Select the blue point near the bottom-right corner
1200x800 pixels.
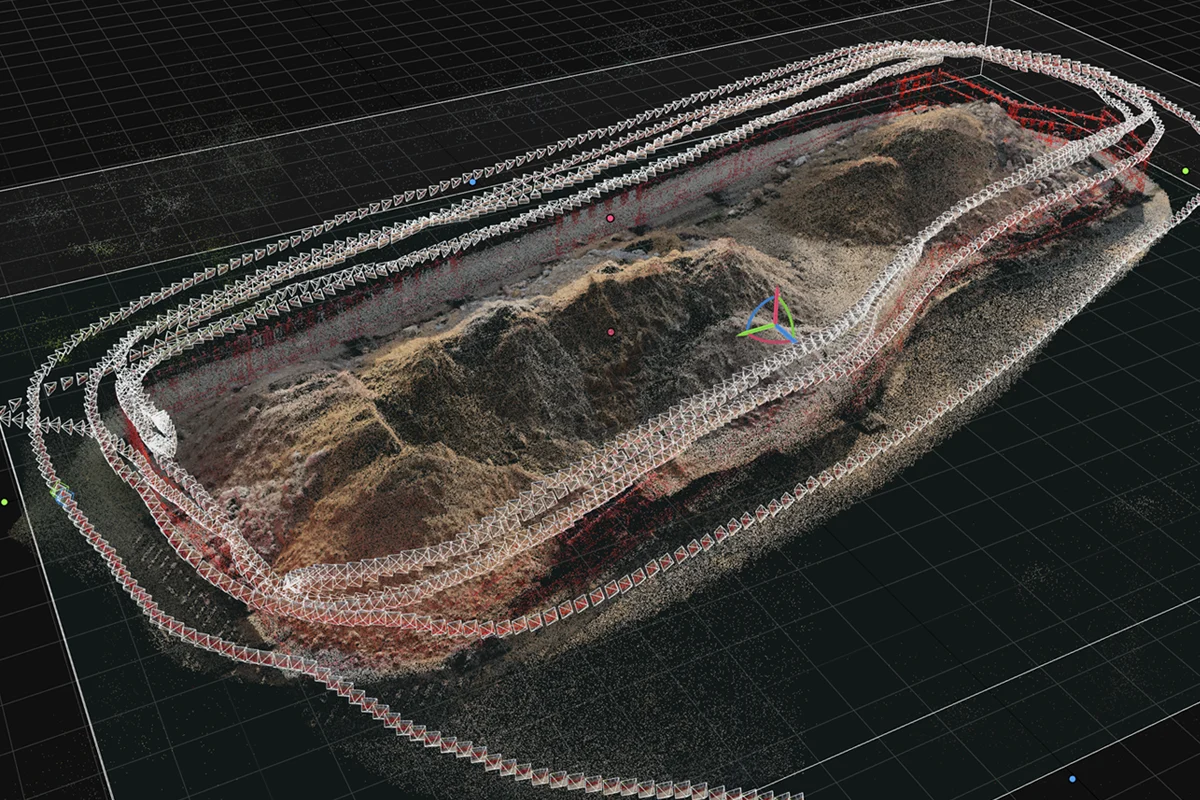click(x=1072, y=778)
